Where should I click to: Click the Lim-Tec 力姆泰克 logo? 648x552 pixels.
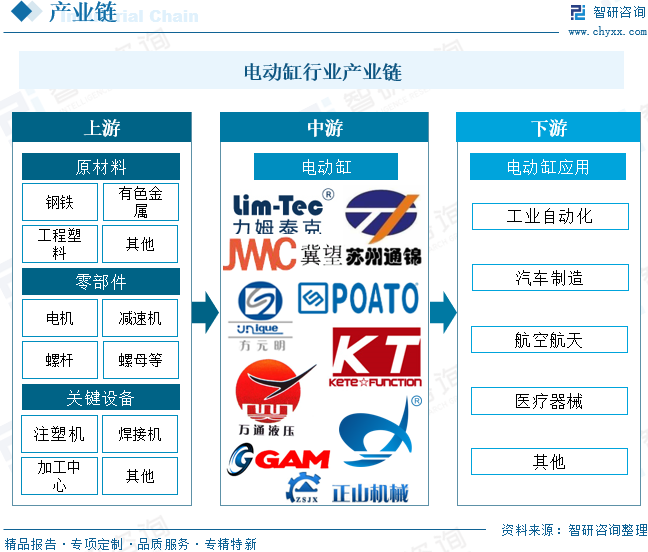coord(284,212)
